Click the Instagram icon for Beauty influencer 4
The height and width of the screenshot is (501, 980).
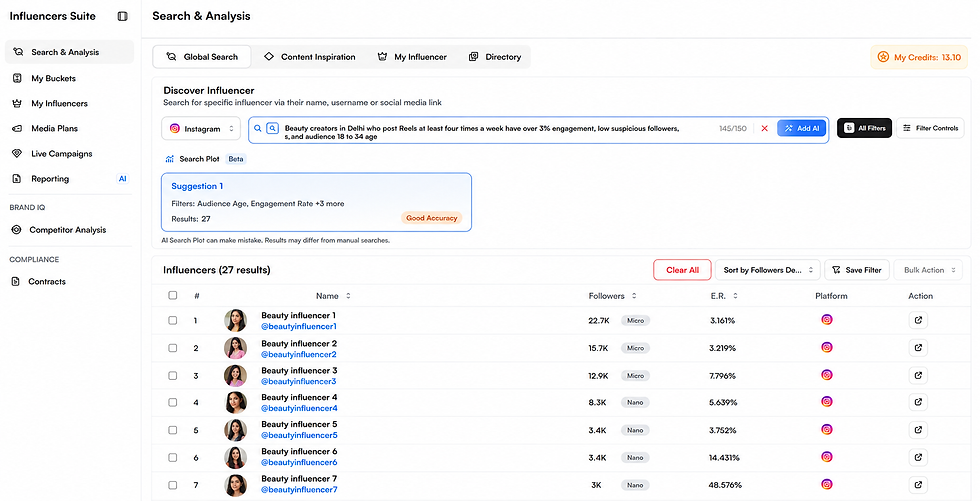point(827,402)
